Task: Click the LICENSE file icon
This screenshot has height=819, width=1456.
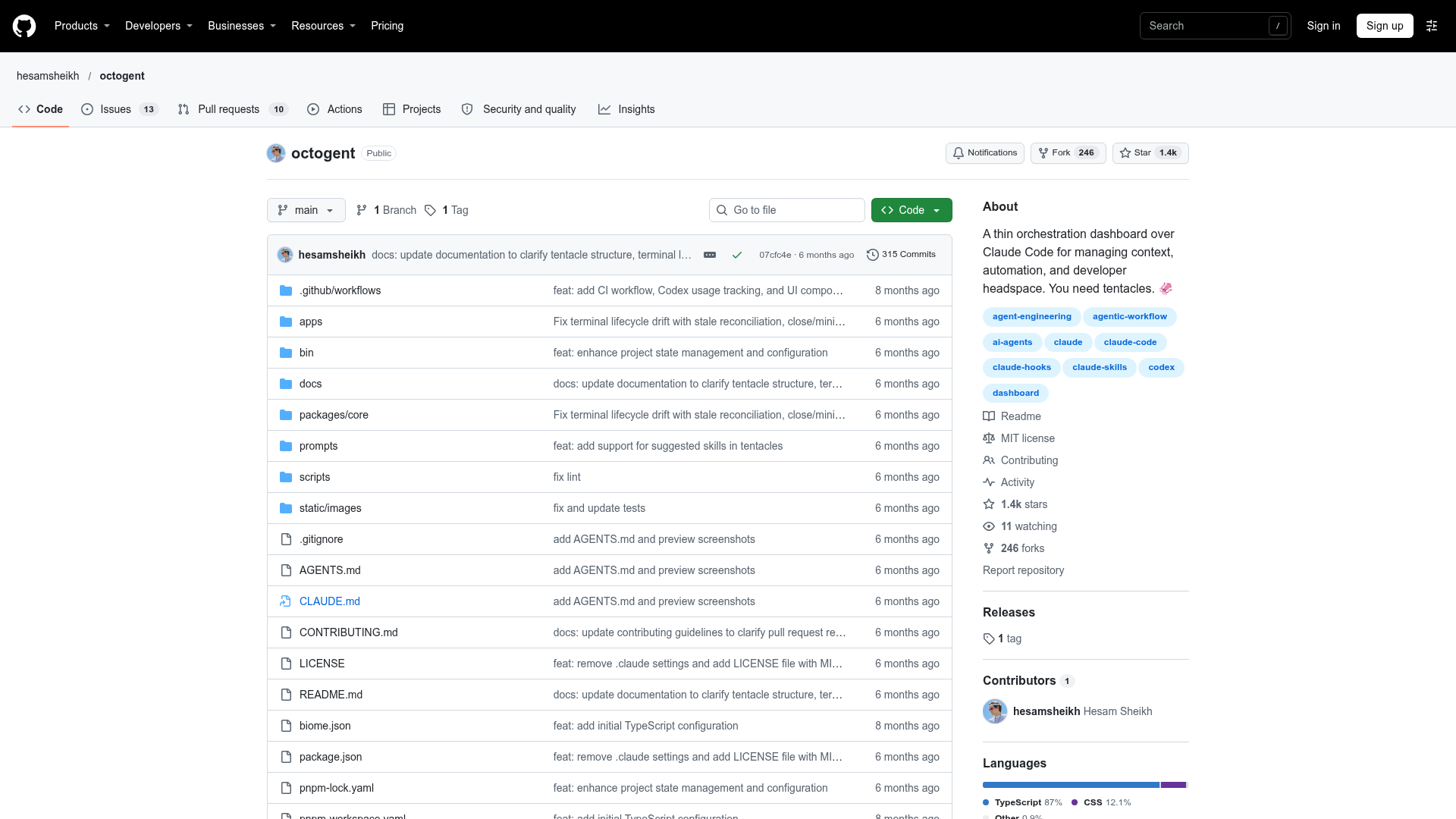Action: point(286,664)
